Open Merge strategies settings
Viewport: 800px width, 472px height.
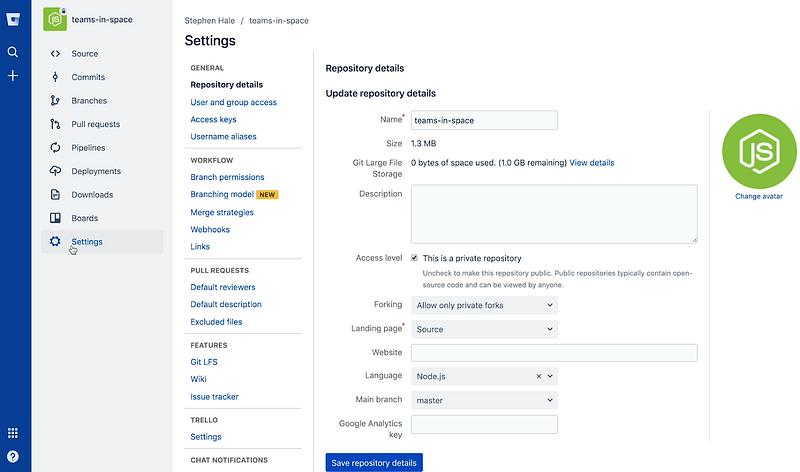click(222, 212)
